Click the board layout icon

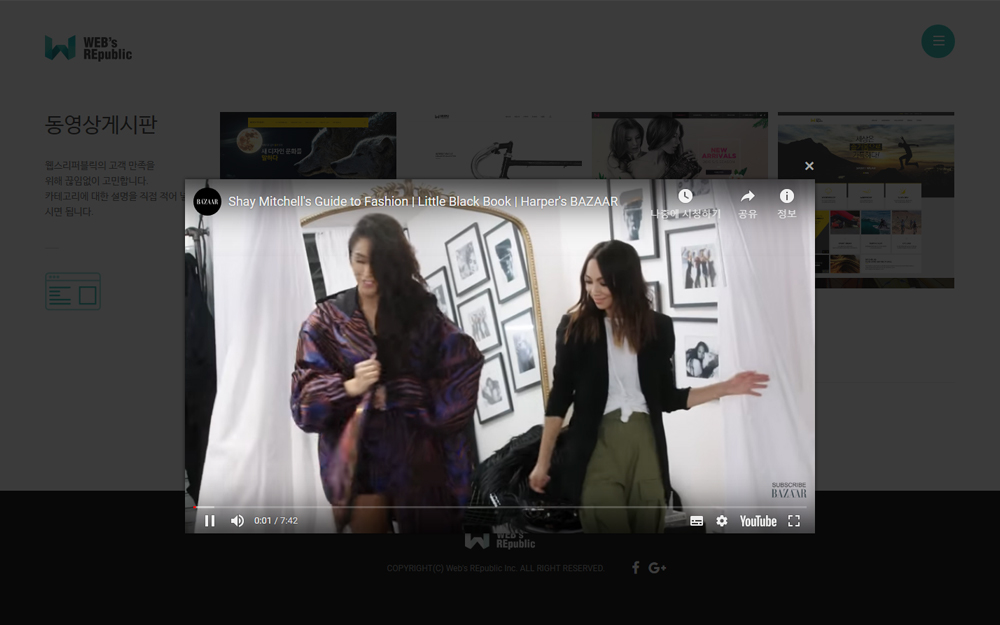[x=73, y=291]
